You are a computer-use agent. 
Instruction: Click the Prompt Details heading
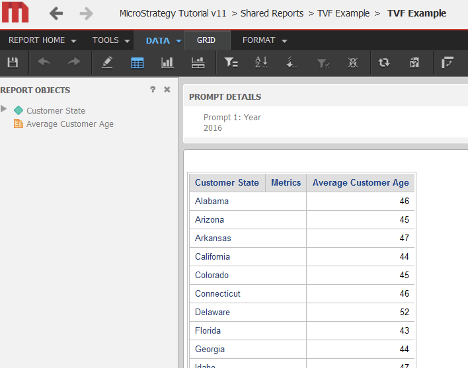tap(225, 97)
